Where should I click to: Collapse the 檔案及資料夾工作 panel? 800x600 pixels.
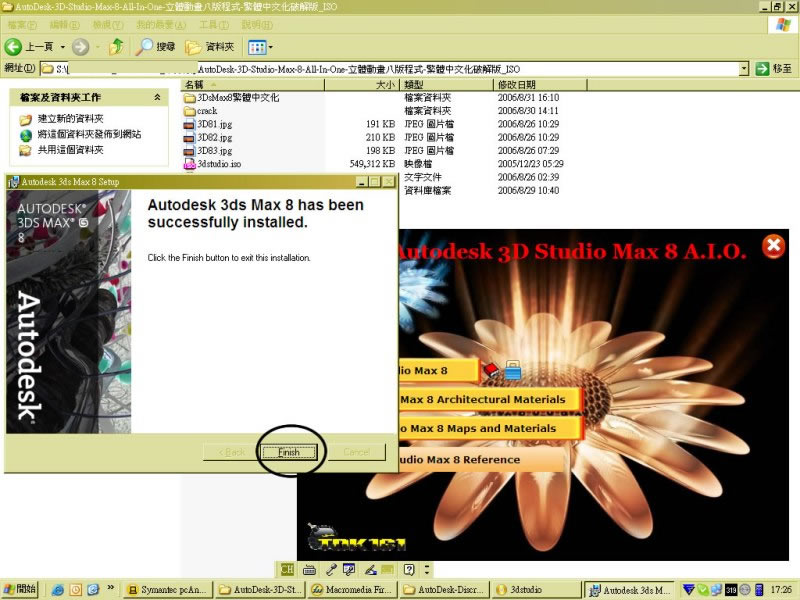[157, 97]
